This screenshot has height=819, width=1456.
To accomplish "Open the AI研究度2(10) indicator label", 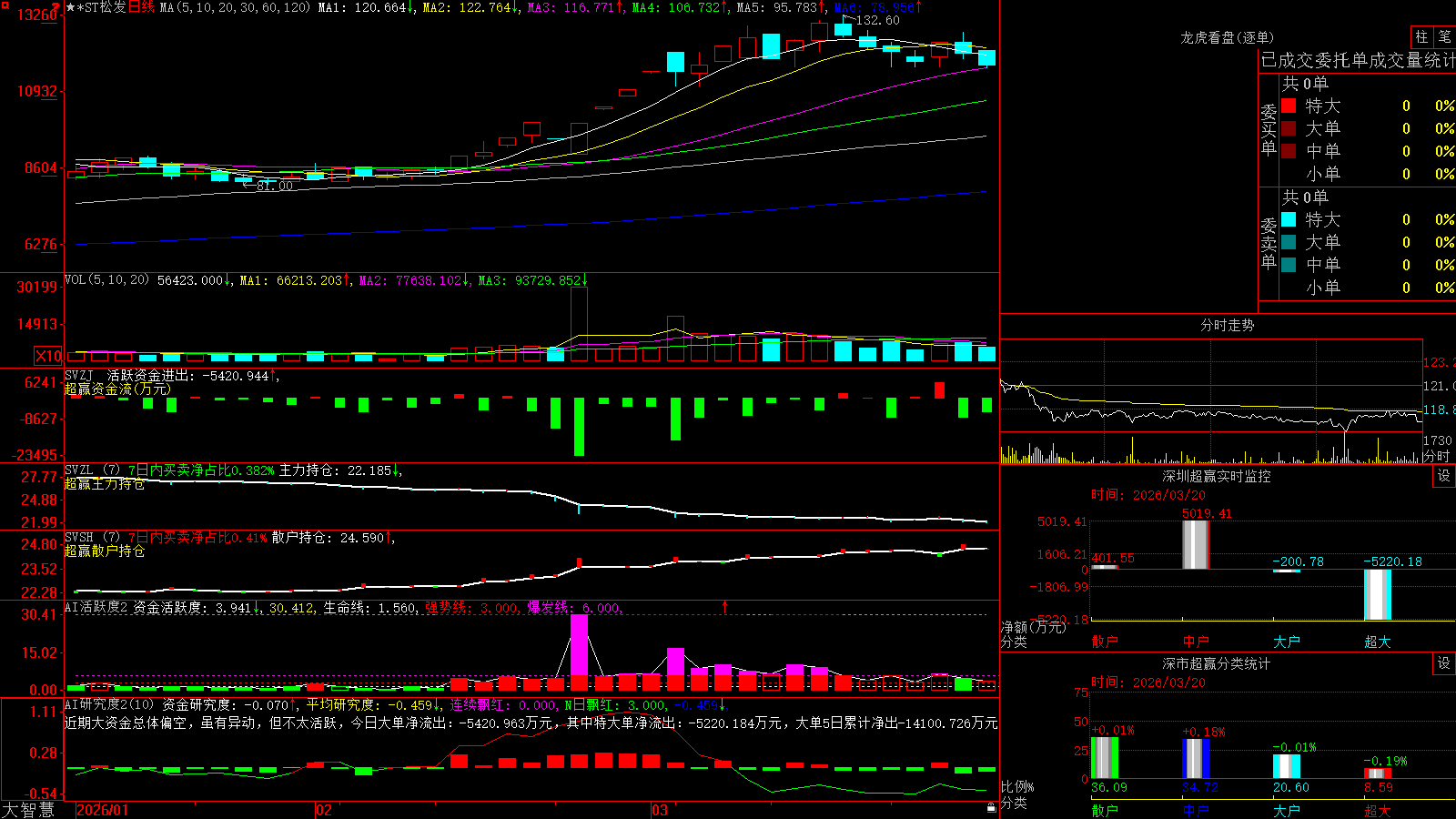I will pyautogui.click(x=109, y=704).
